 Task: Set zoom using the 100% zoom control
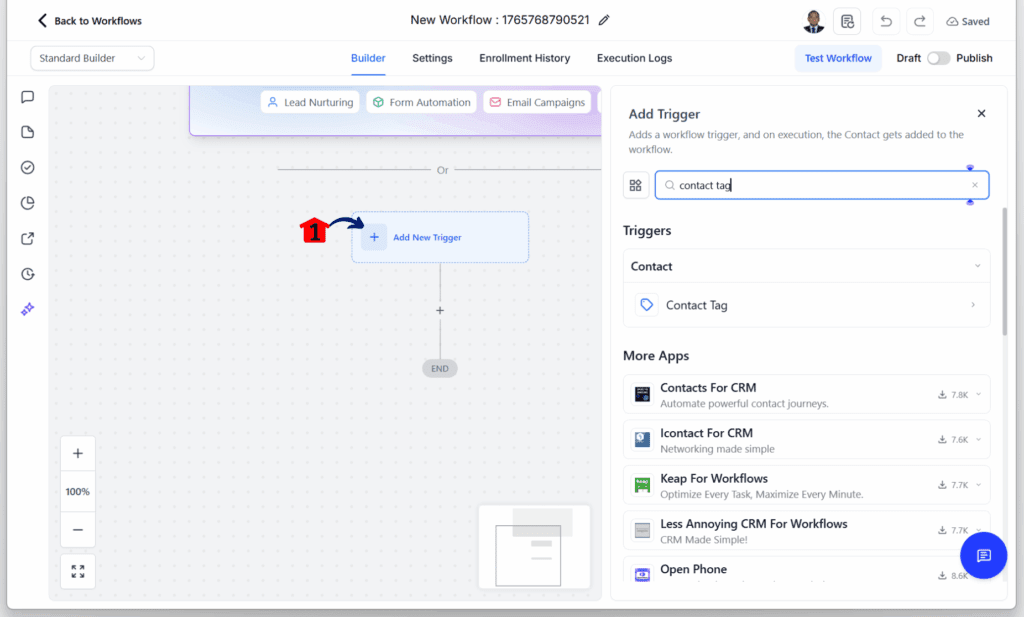coord(77,491)
